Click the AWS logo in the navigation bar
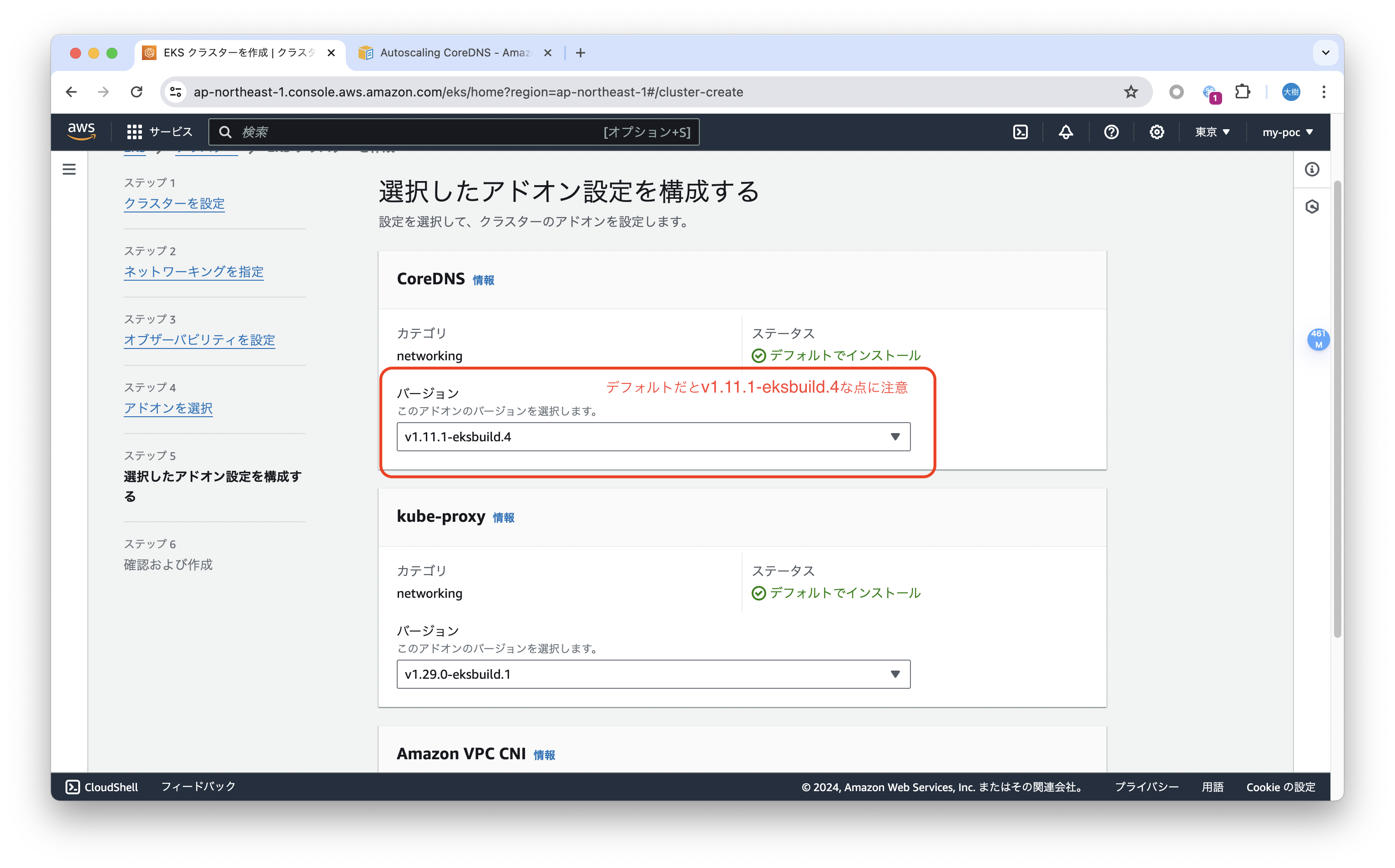The image size is (1395, 868). tap(81, 131)
